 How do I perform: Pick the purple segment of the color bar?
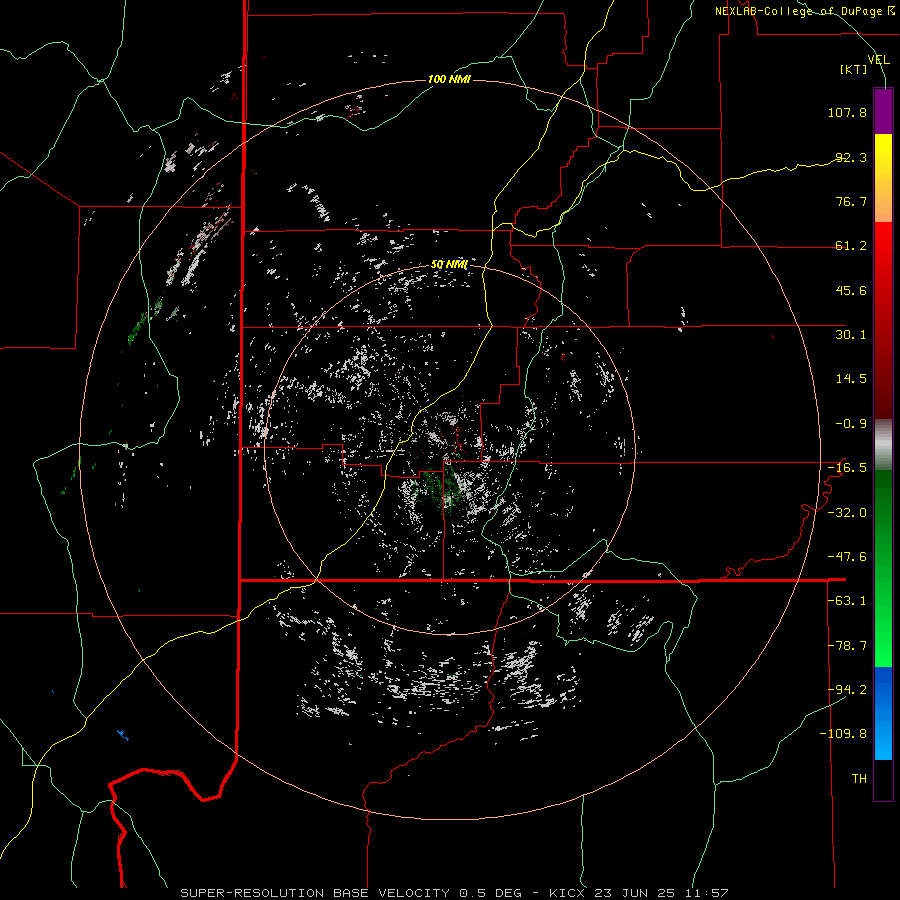883,112
